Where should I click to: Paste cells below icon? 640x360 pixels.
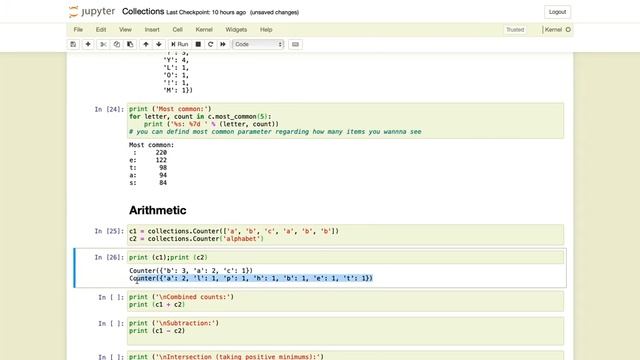click(x=130, y=44)
